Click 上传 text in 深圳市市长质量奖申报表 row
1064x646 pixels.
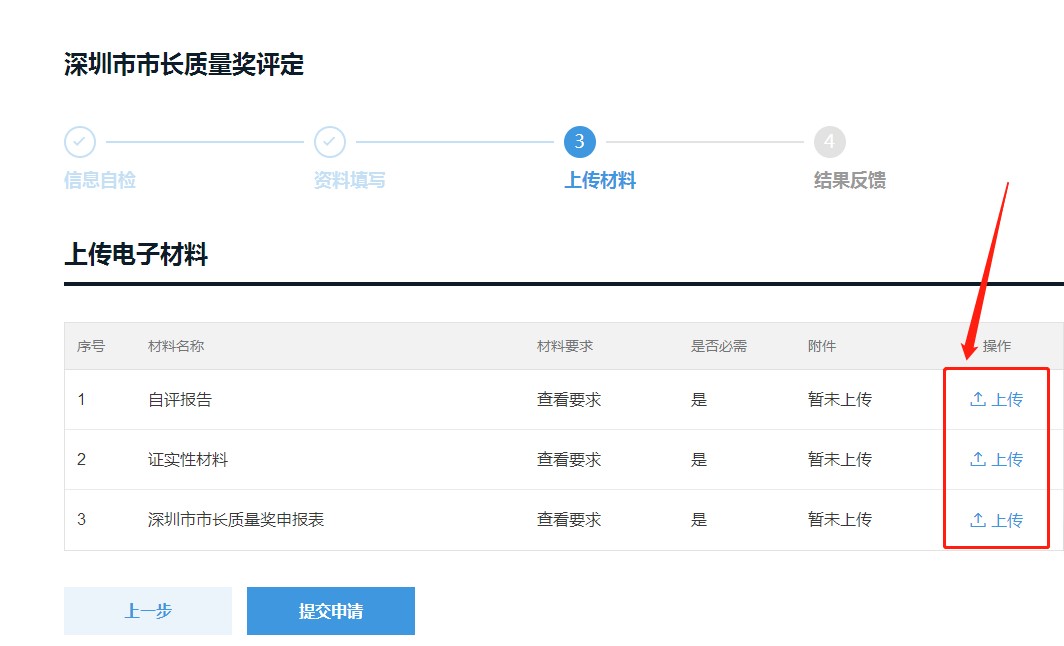pyautogui.click(x=1007, y=520)
